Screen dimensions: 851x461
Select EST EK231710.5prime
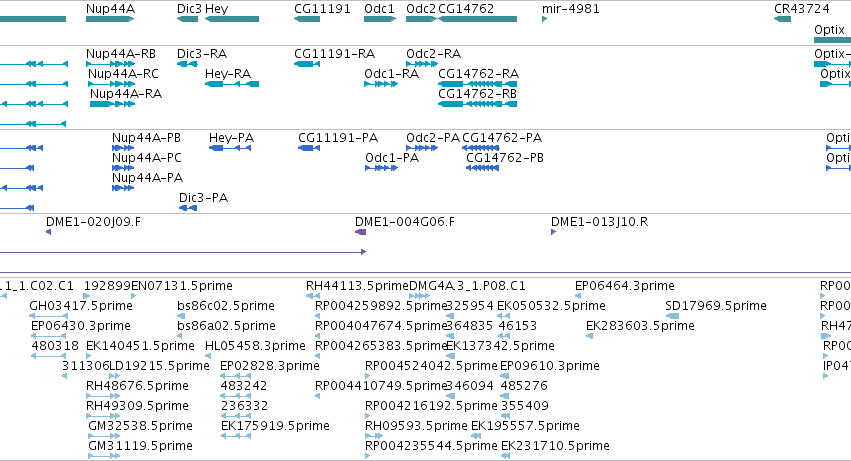click(x=505, y=456)
